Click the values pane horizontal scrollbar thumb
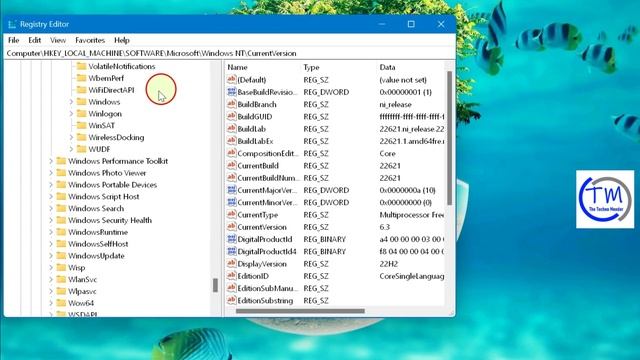Image resolution: width=640 pixels, height=360 pixels. 300,311
